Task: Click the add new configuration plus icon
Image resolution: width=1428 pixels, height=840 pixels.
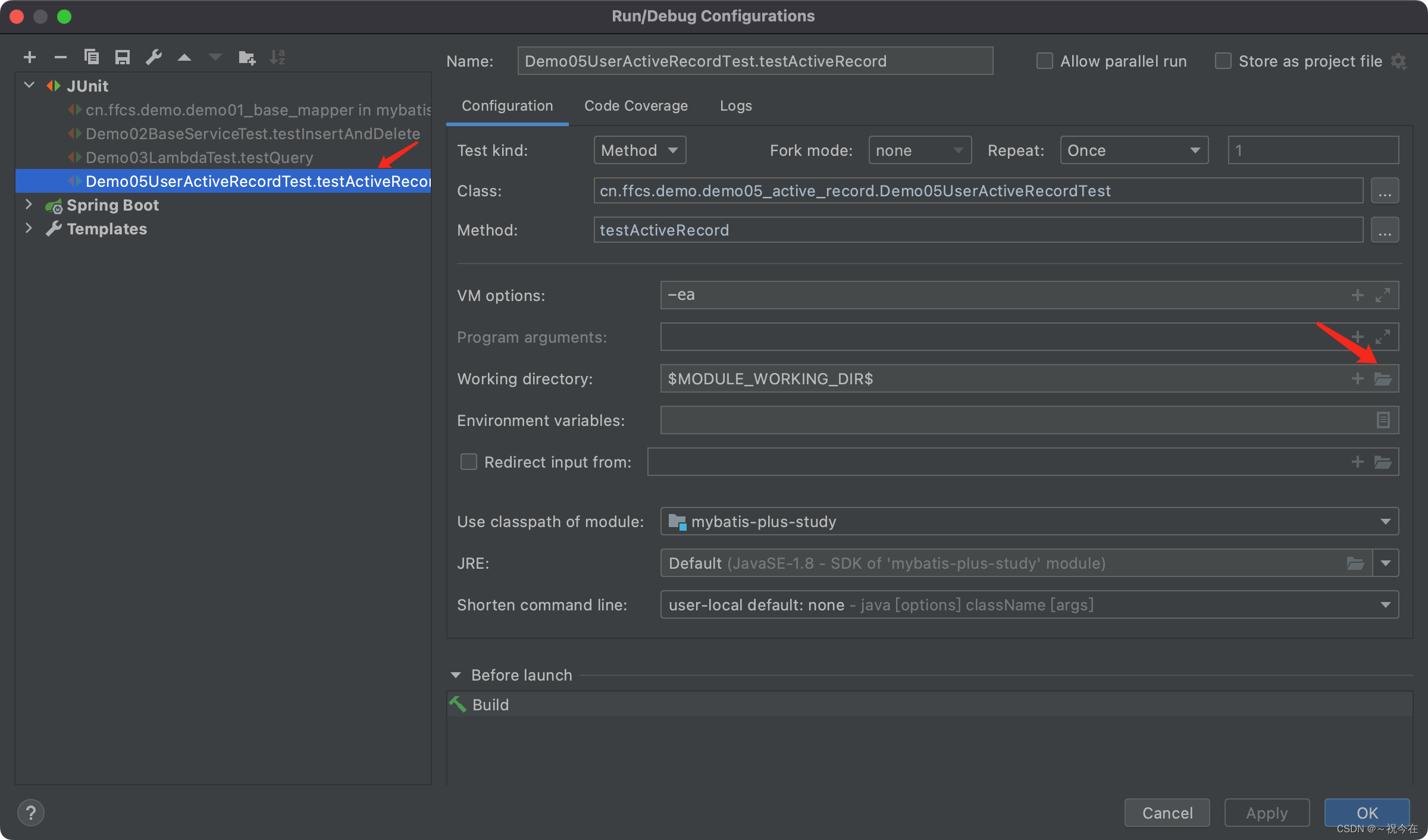Action: [x=30, y=57]
